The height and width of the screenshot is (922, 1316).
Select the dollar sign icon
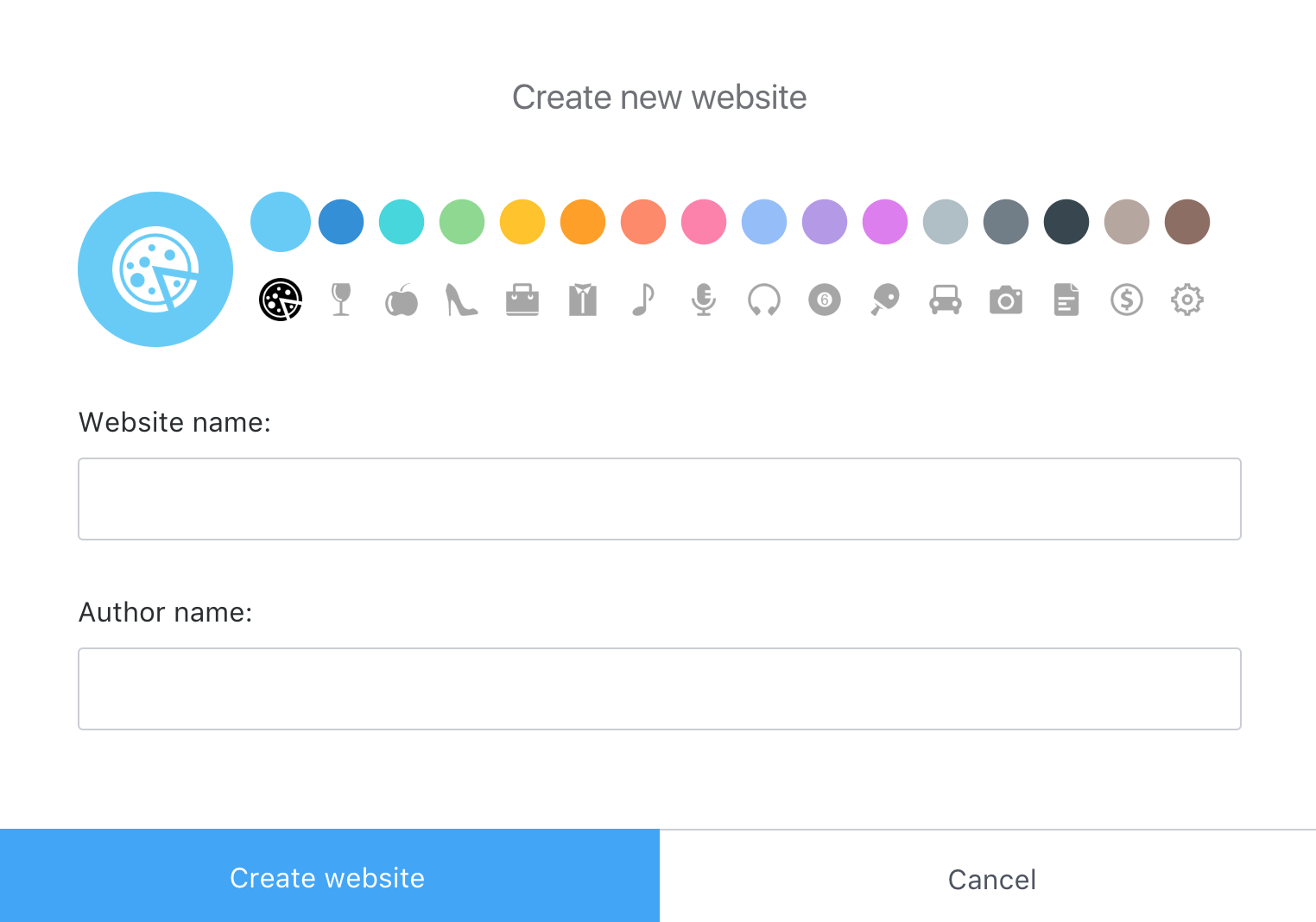1127,300
